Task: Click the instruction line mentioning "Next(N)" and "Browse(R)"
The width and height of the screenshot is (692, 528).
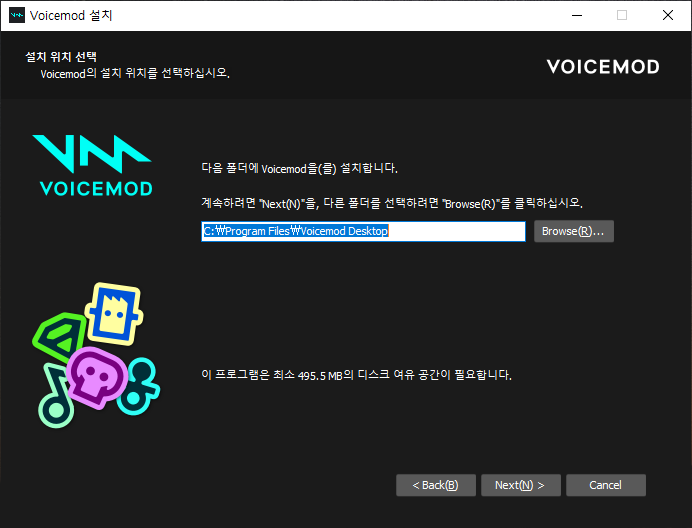Action: click(392, 203)
